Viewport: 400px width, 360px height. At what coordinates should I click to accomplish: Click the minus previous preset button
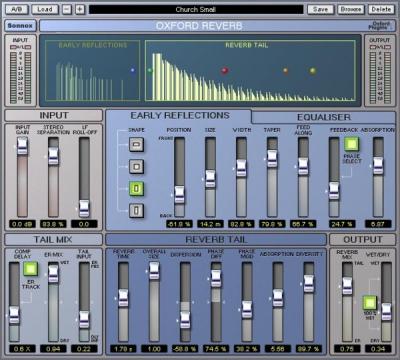[67, 9]
